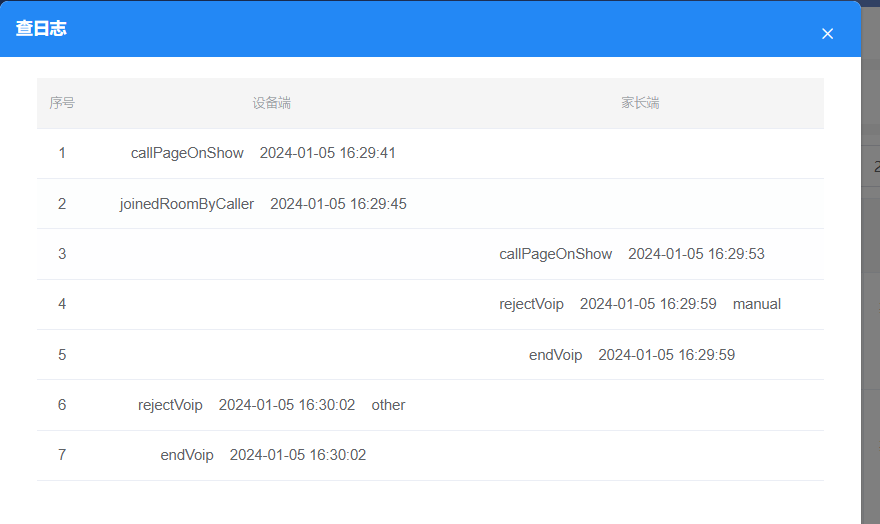Select the 家长端 column header
The width and height of the screenshot is (880, 524).
tap(640, 103)
